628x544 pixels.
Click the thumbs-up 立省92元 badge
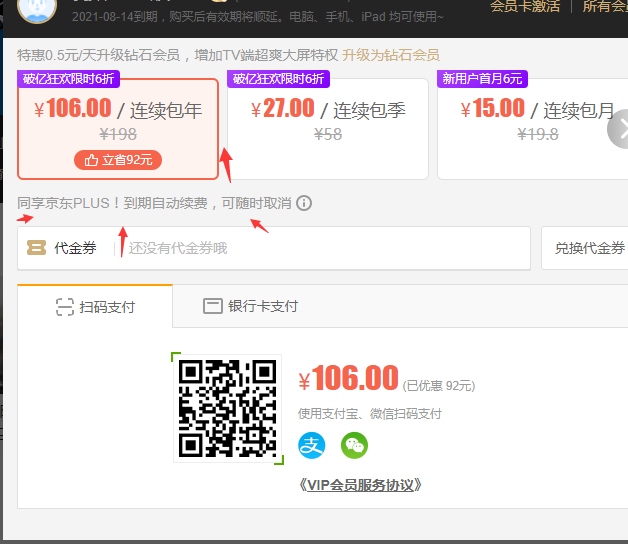tap(118, 159)
